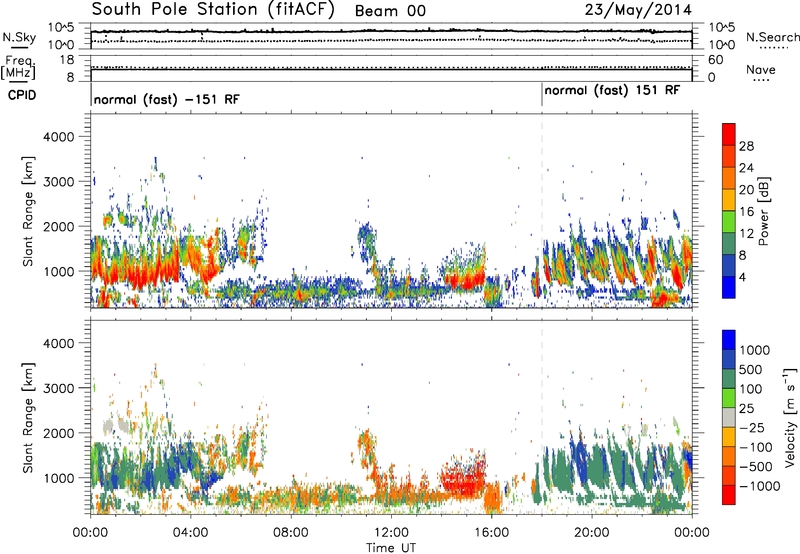Click the '3000' tick of velocity panel
Viewport: 800px width, 554px height.
point(59,388)
